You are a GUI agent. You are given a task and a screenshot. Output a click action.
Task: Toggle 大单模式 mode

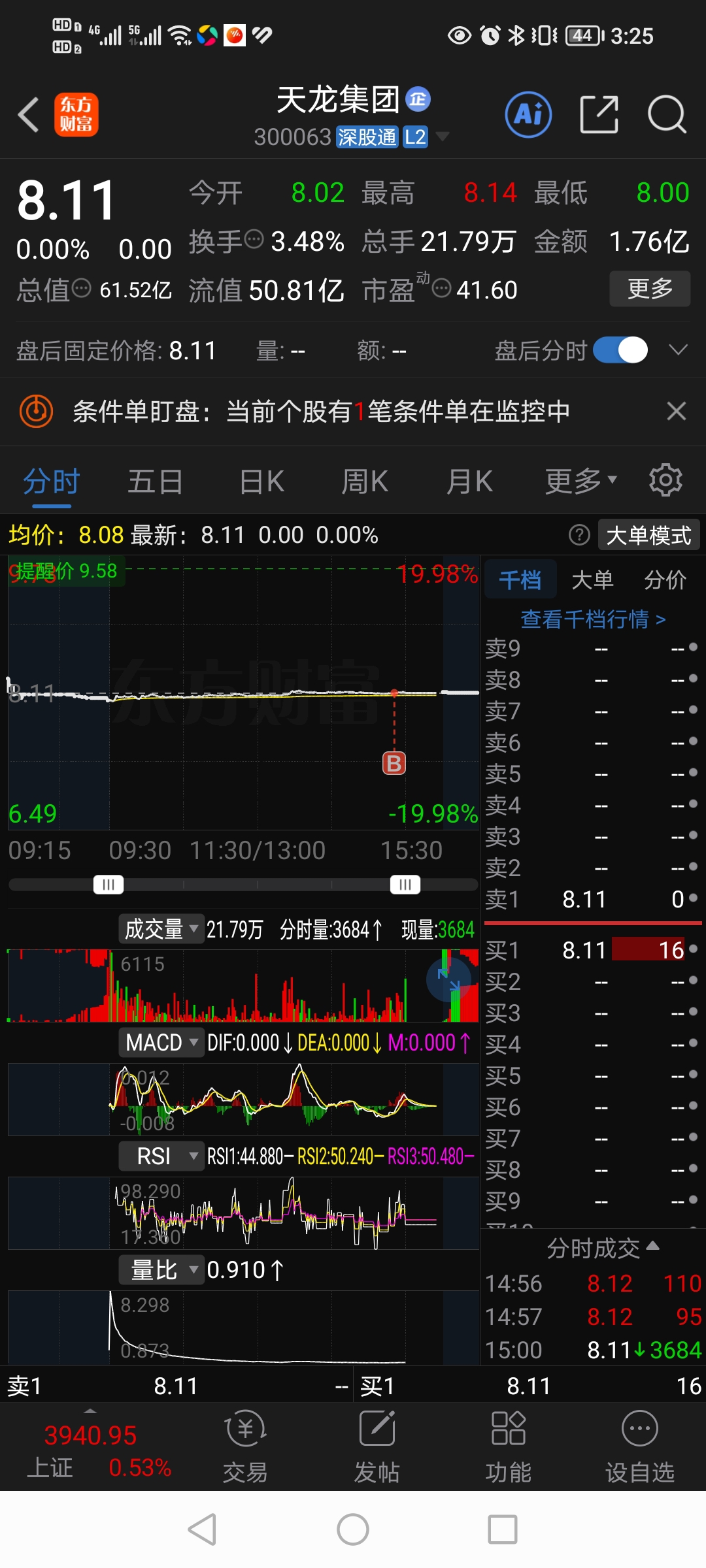click(x=648, y=535)
